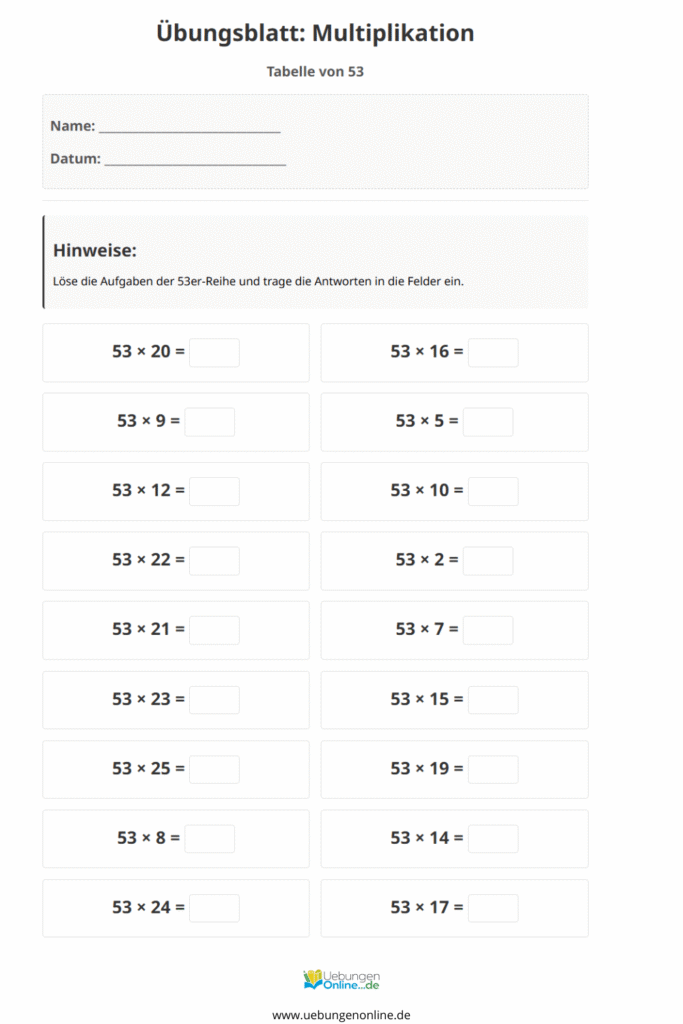Viewport: 683px width, 1024px height.
Task: Select the answer field for 53 × 9
Action: pos(210,422)
